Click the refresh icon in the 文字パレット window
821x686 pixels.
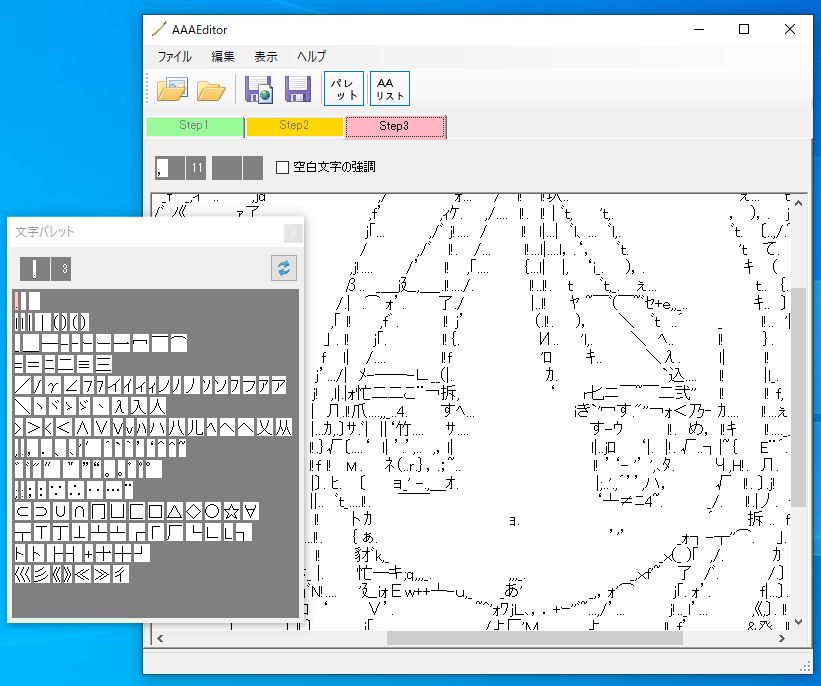coord(282,268)
